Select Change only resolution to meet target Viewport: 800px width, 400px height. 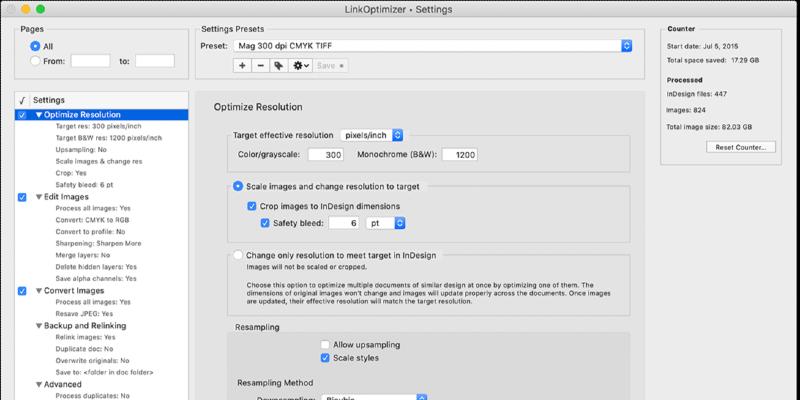pos(238,255)
